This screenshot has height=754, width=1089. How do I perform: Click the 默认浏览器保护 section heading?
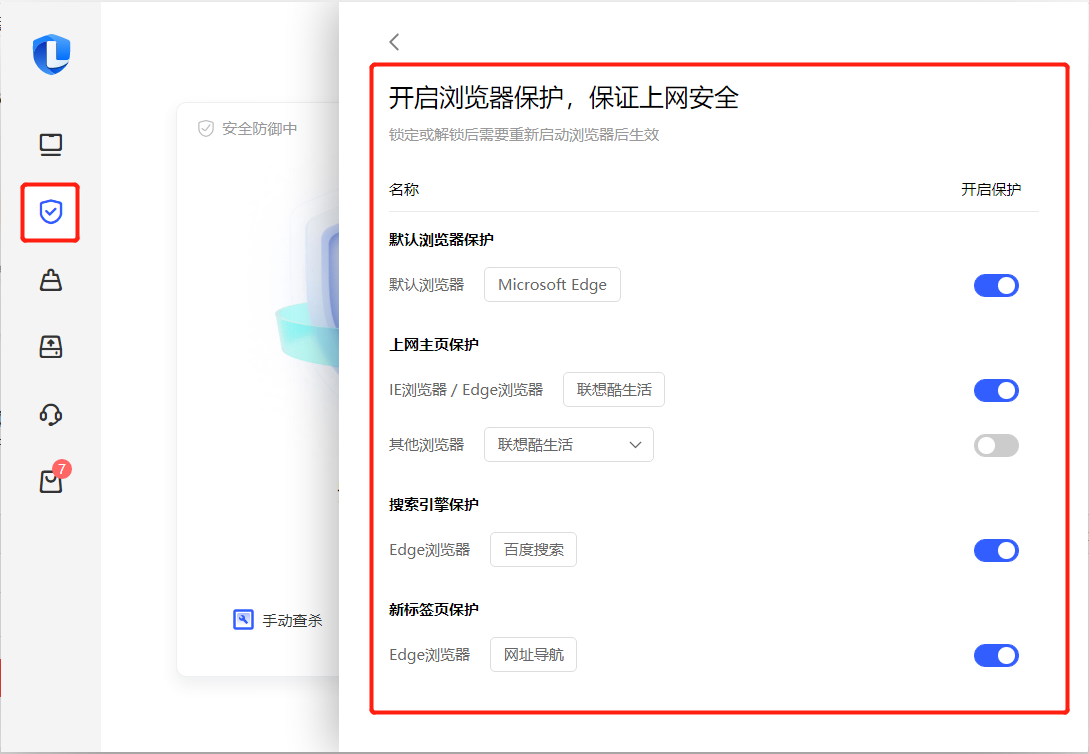click(x=442, y=240)
